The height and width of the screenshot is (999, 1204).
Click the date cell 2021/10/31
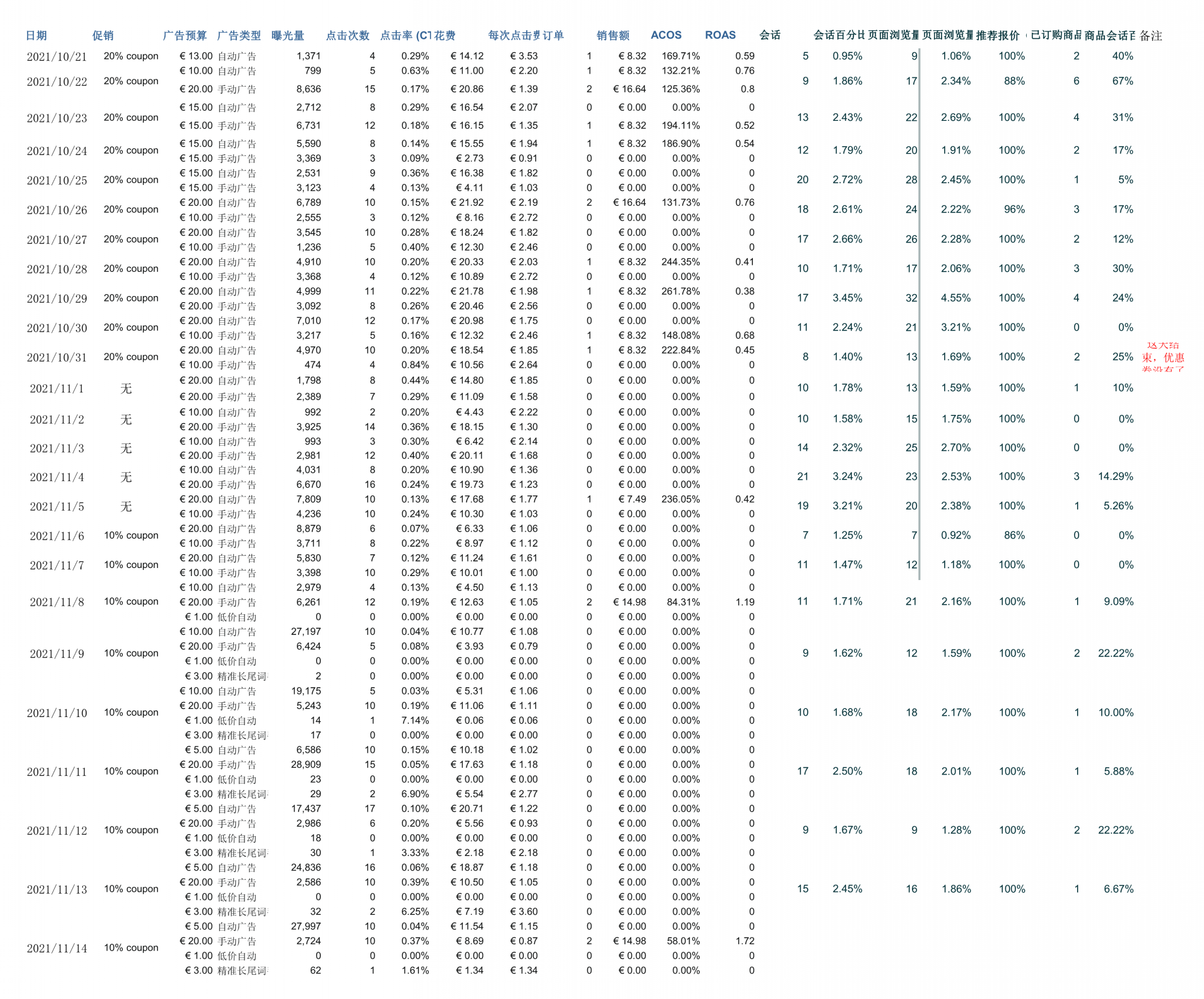point(57,358)
